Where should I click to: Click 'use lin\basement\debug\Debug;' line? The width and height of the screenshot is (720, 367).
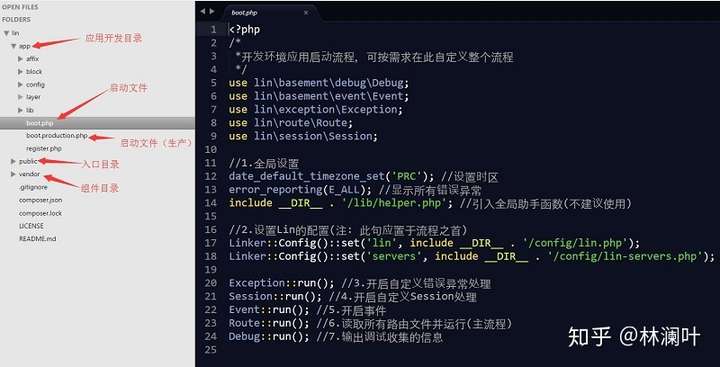click(x=319, y=83)
